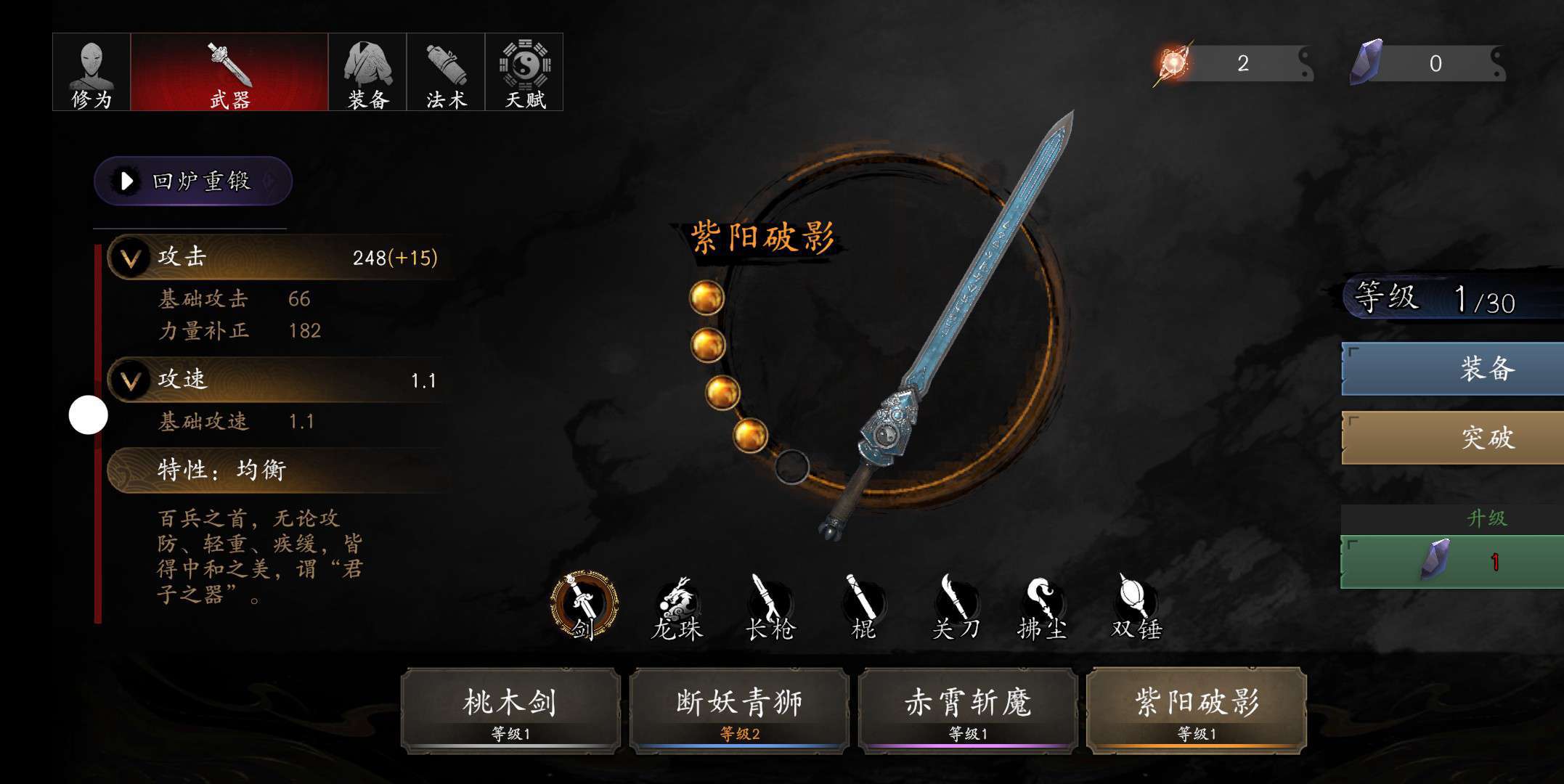Select the 龙珠 dragon orb weapon icon
1564x784 pixels.
[x=677, y=608]
